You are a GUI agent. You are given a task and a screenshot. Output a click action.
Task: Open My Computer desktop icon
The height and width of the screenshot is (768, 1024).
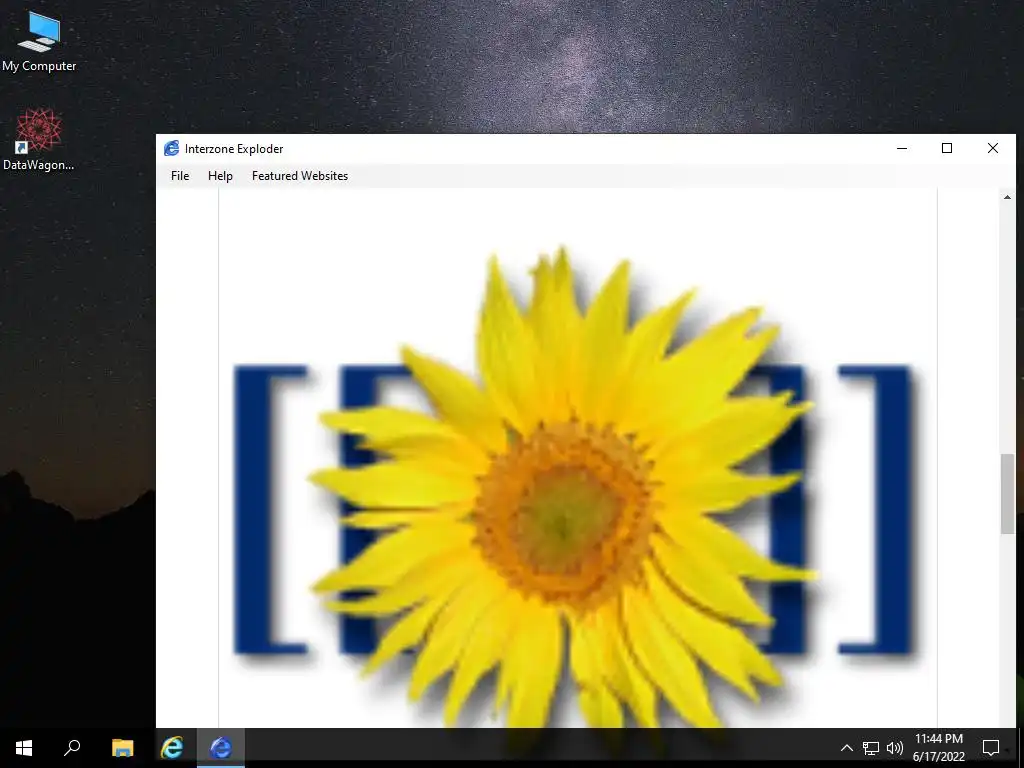point(39,41)
